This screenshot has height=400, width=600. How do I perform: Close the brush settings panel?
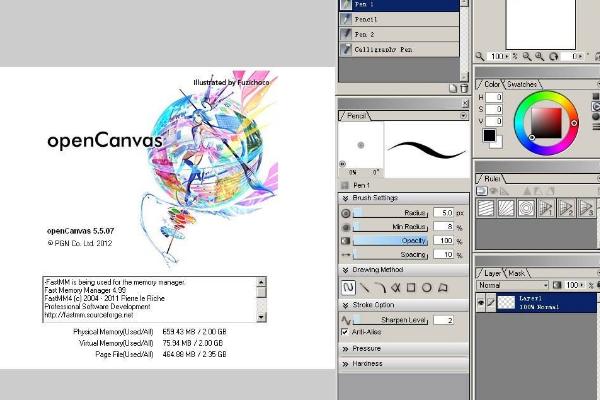tap(465, 103)
